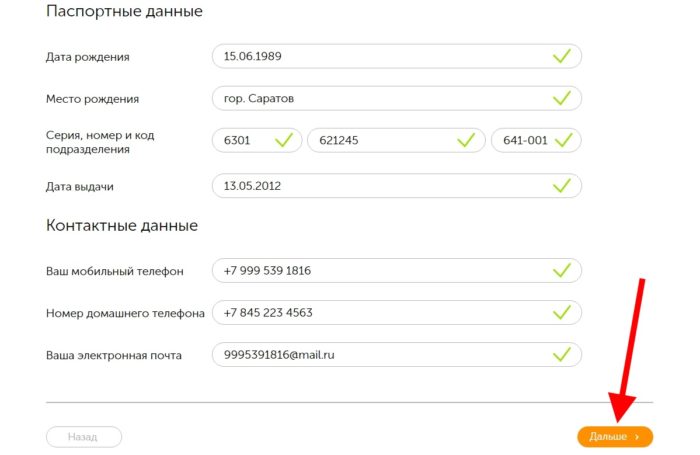Click the checkmark in issue date field
Screen dimensions: 700x455
[562, 186]
